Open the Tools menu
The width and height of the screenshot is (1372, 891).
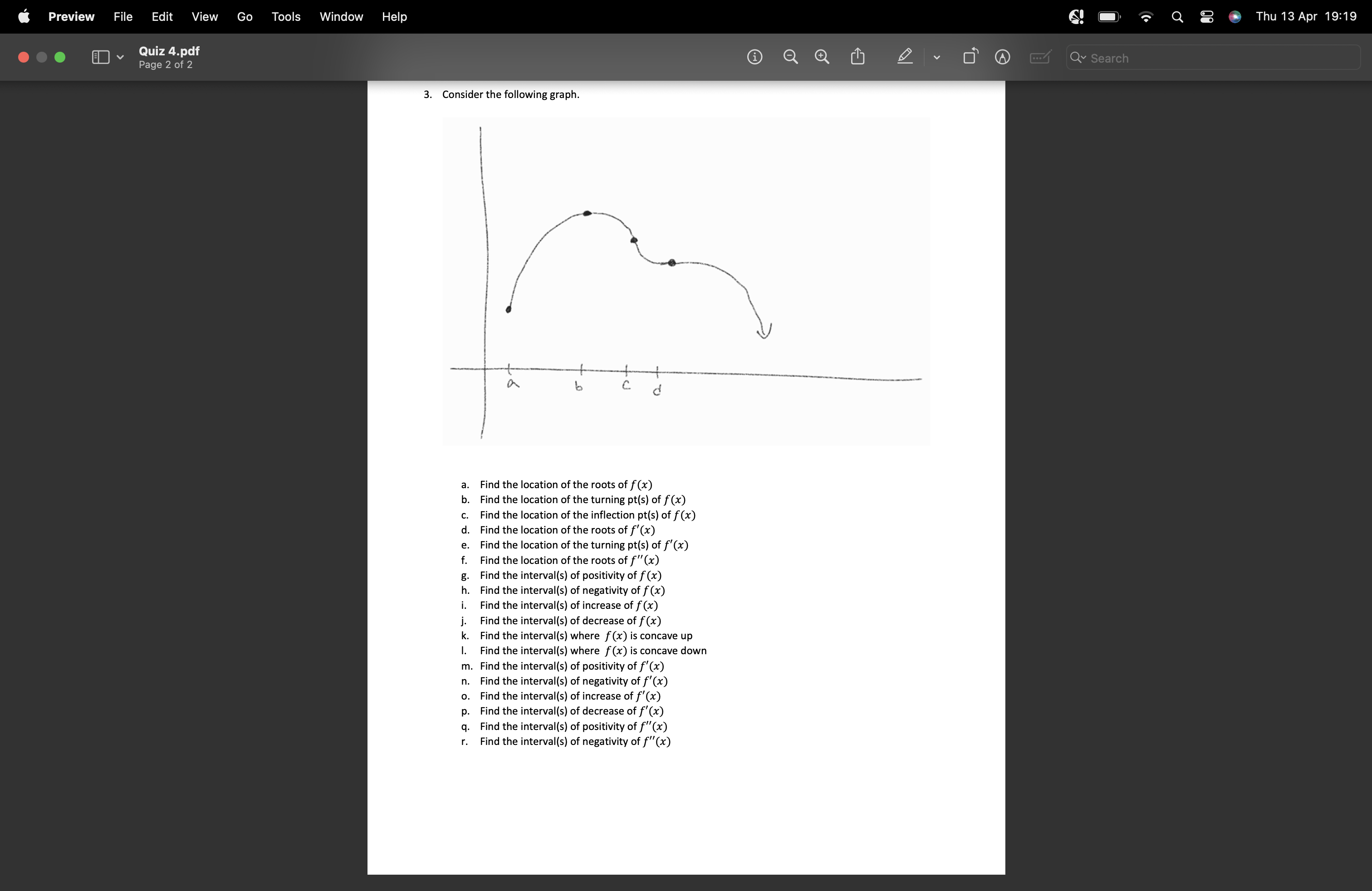285,17
